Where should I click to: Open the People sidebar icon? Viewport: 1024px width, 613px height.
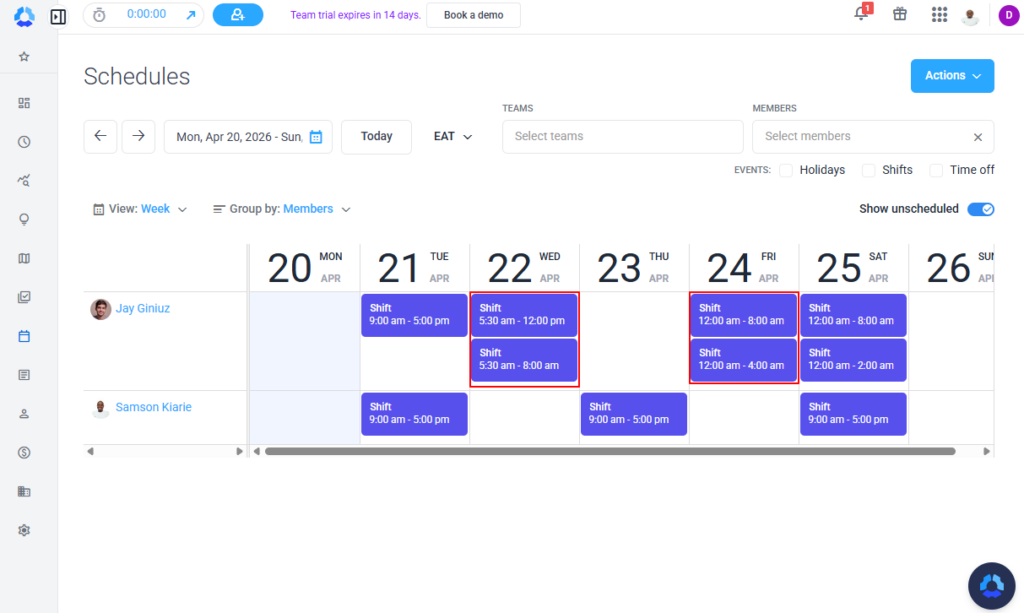point(24,414)
